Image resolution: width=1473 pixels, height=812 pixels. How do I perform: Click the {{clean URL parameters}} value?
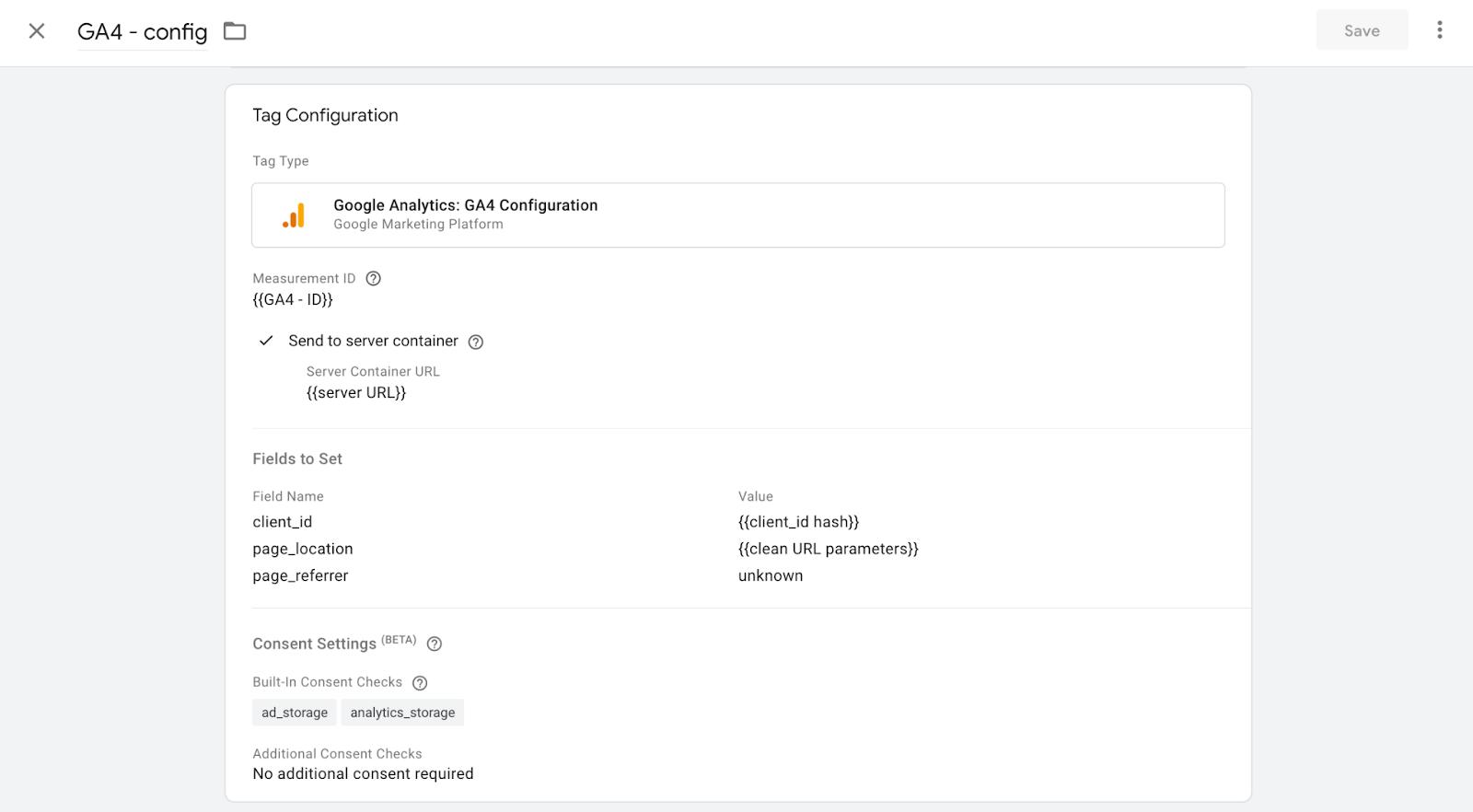point(829,549)
